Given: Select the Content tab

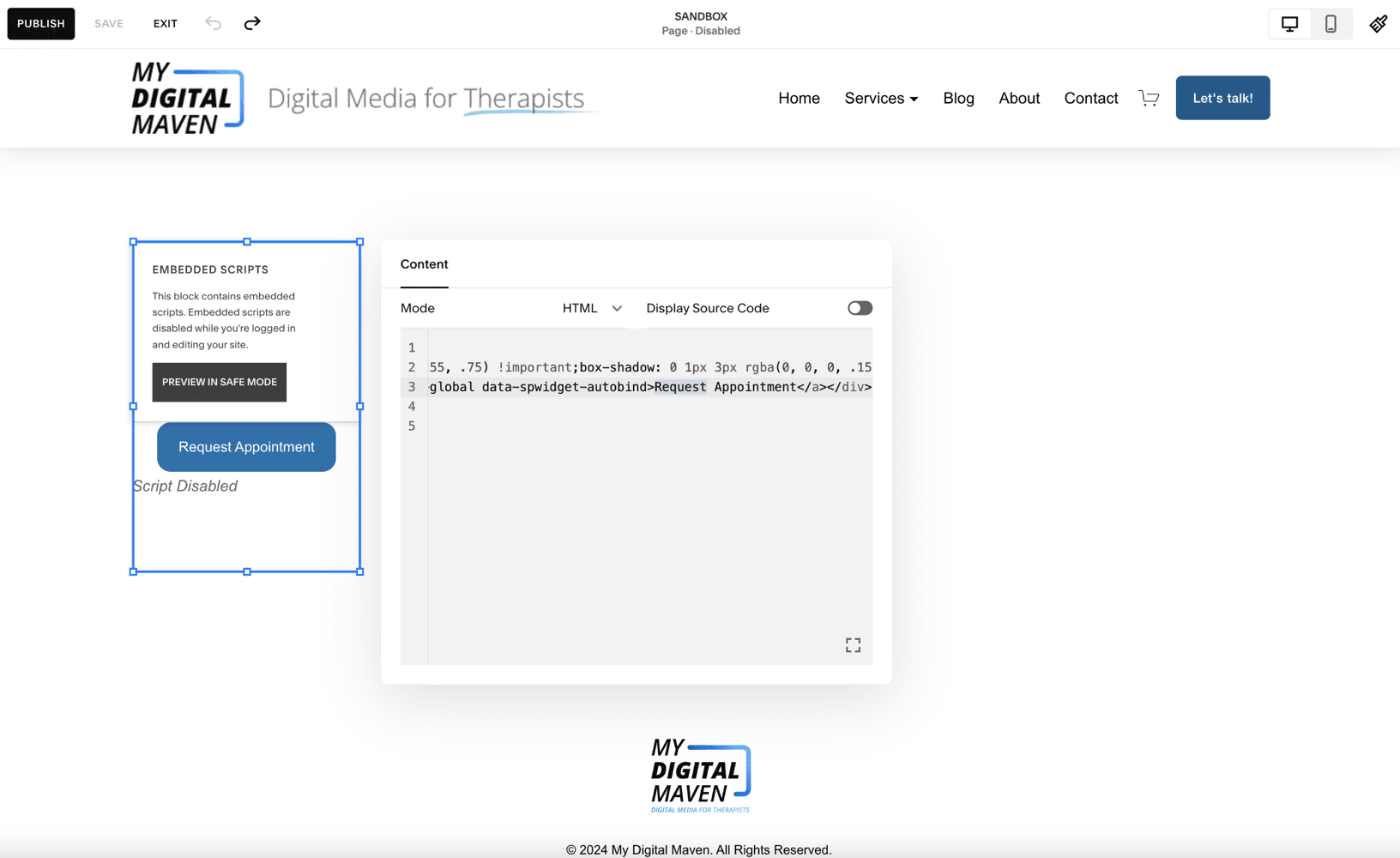Looking at the screenshot, I should pos(424,264).
